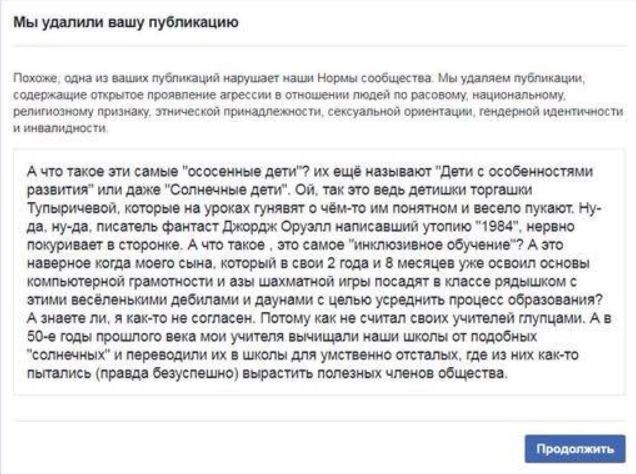Click the blue Продолжить button

(x=575, y=448)
